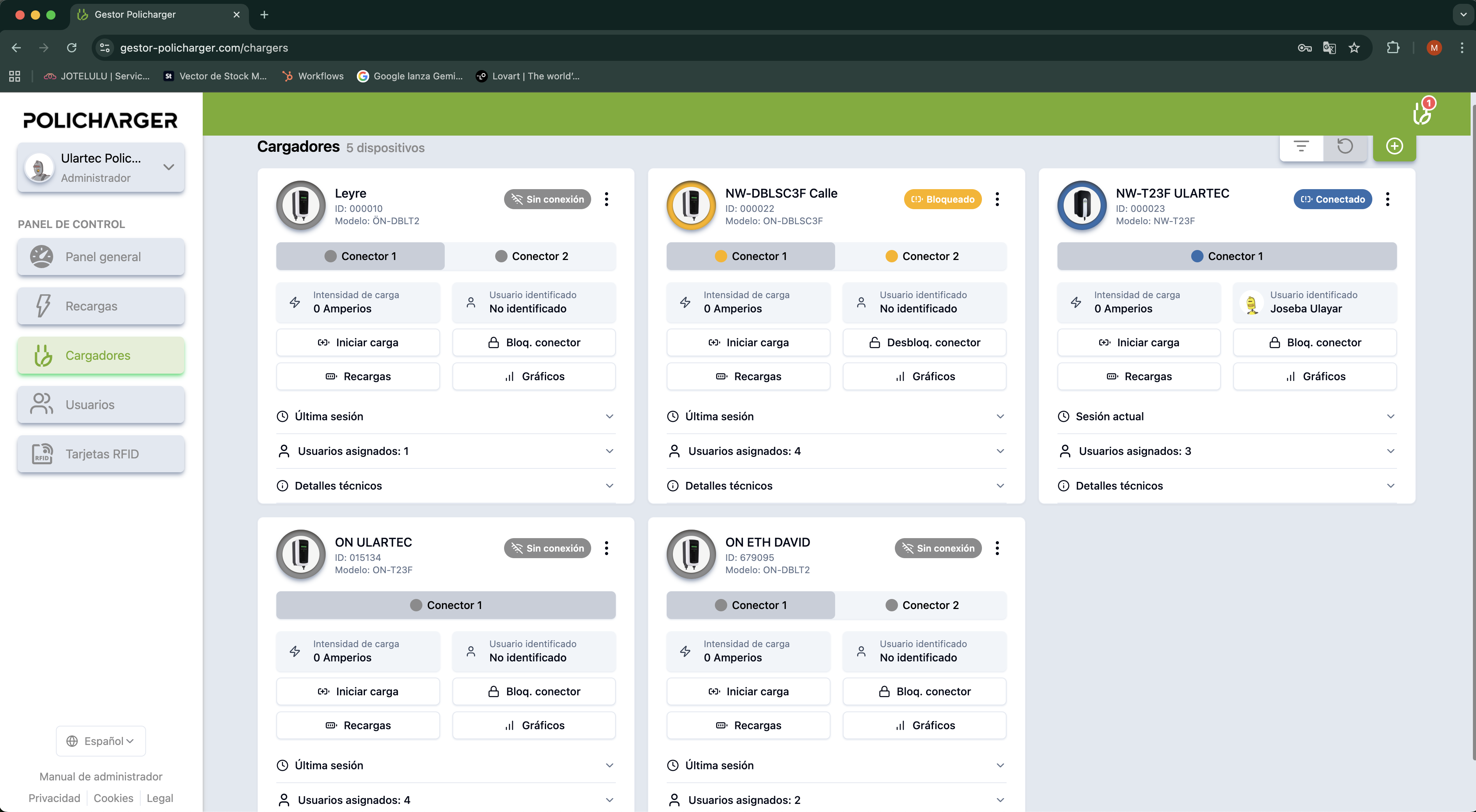Image resolution: width=1476 pixels, height=812 pixels.
Task: Bookmark page with the star icon
Action: (1354, 47)
